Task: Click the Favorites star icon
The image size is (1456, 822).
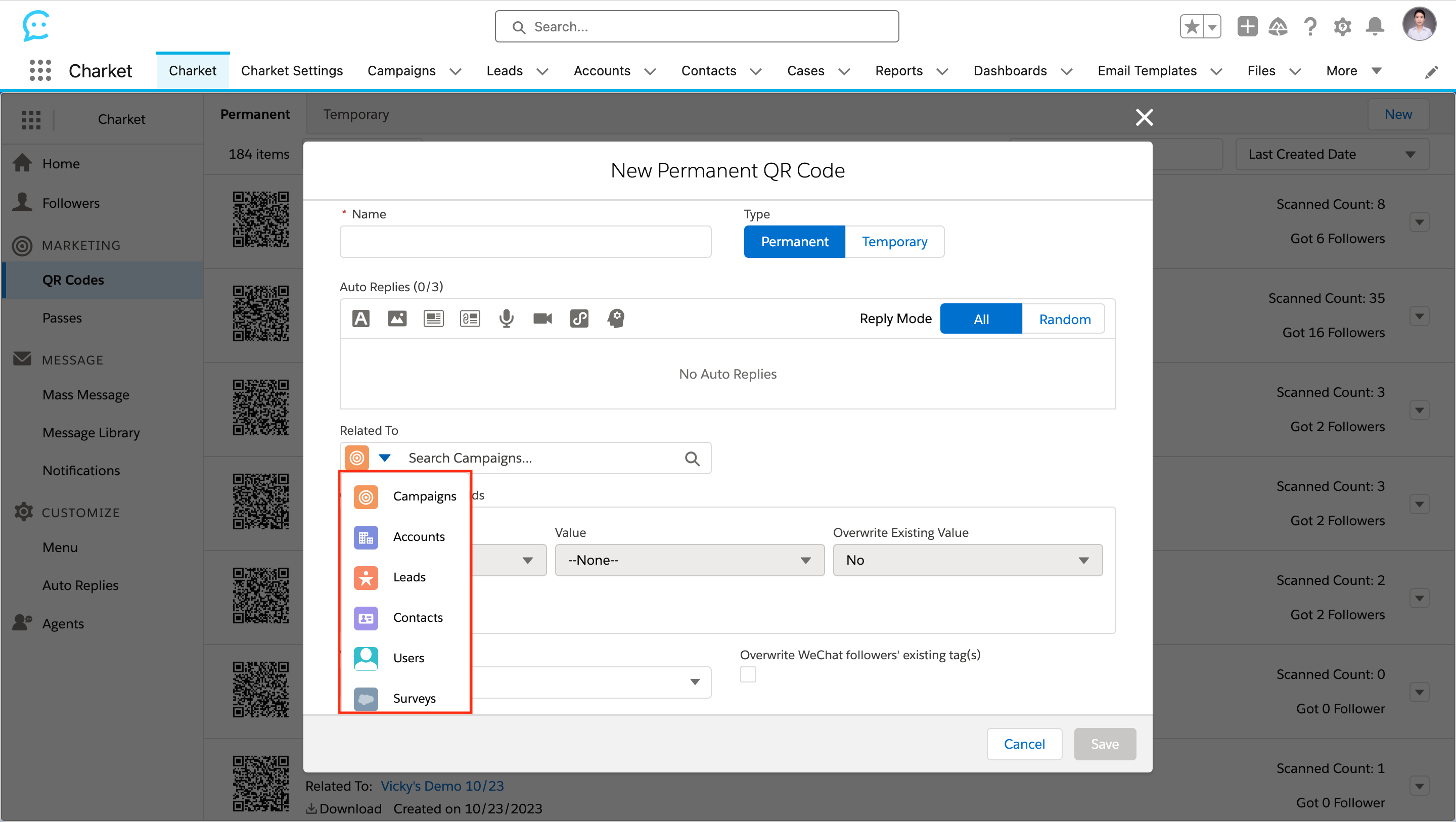Action: coord(1192,27)
